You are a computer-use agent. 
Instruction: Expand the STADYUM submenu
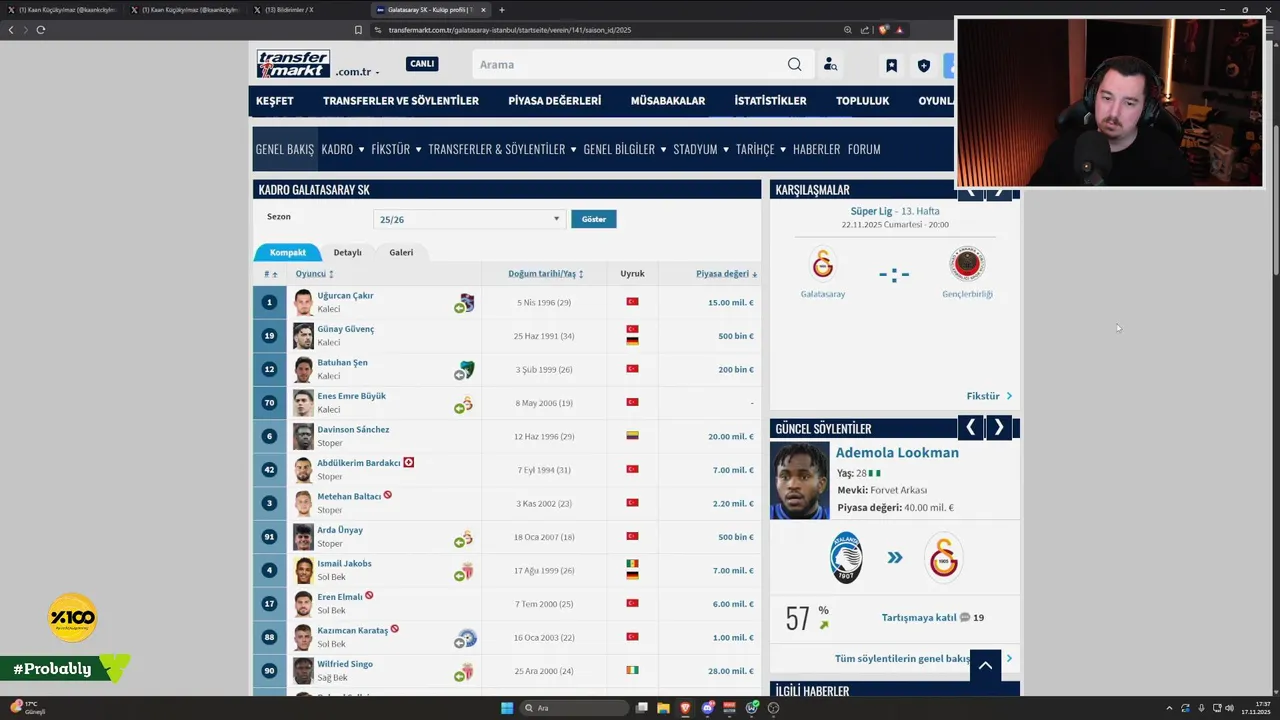click(701, 149)
